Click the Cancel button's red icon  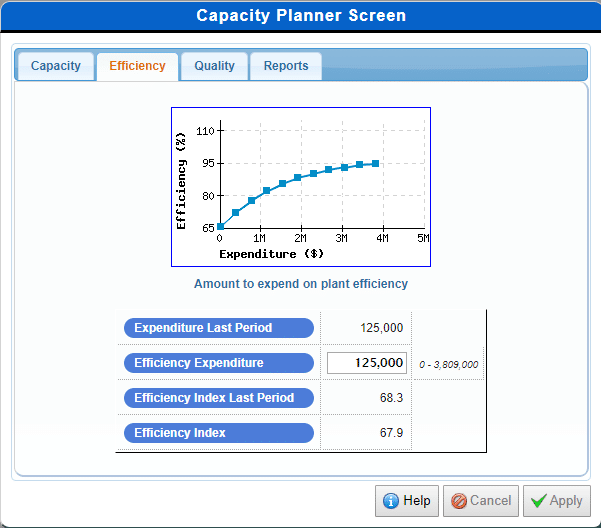point(456,501)
